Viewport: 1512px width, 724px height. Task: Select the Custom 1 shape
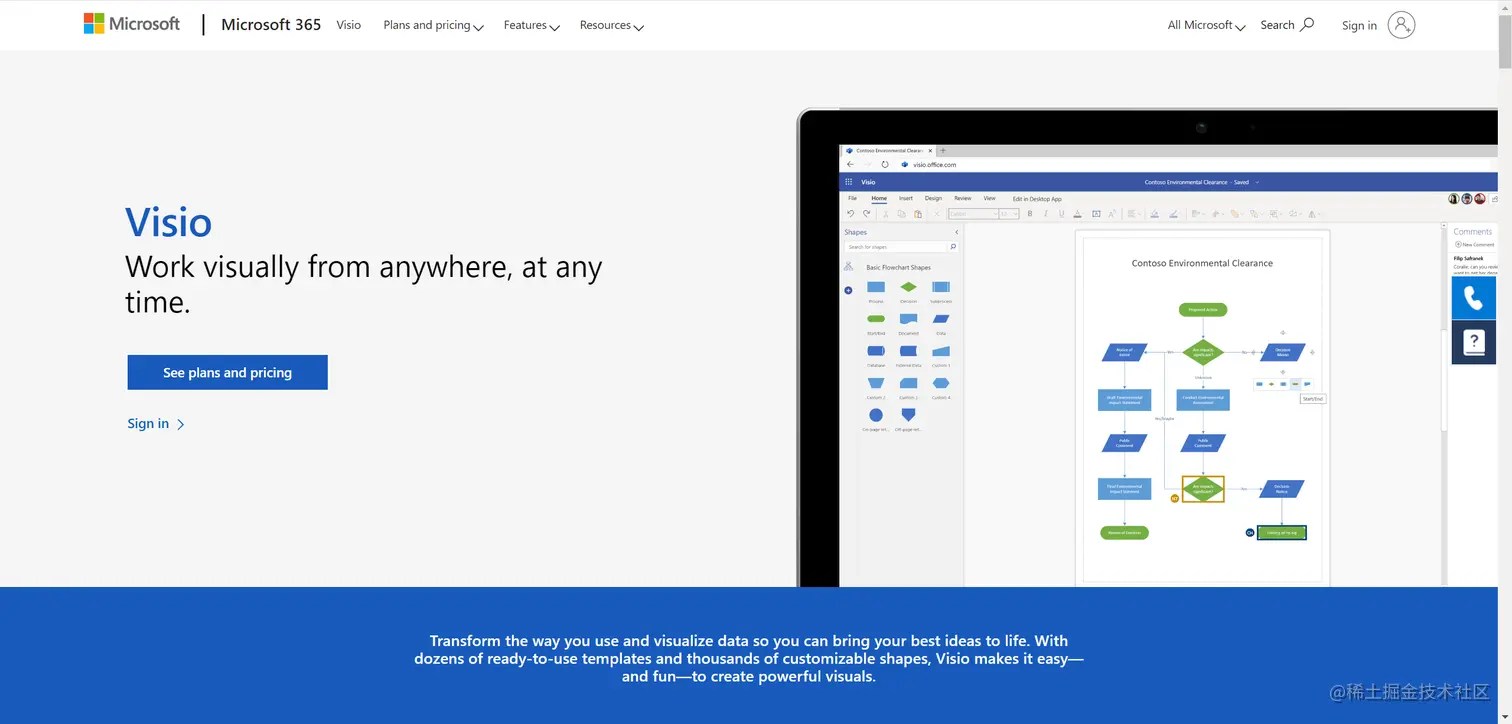(x=941, y=351)
